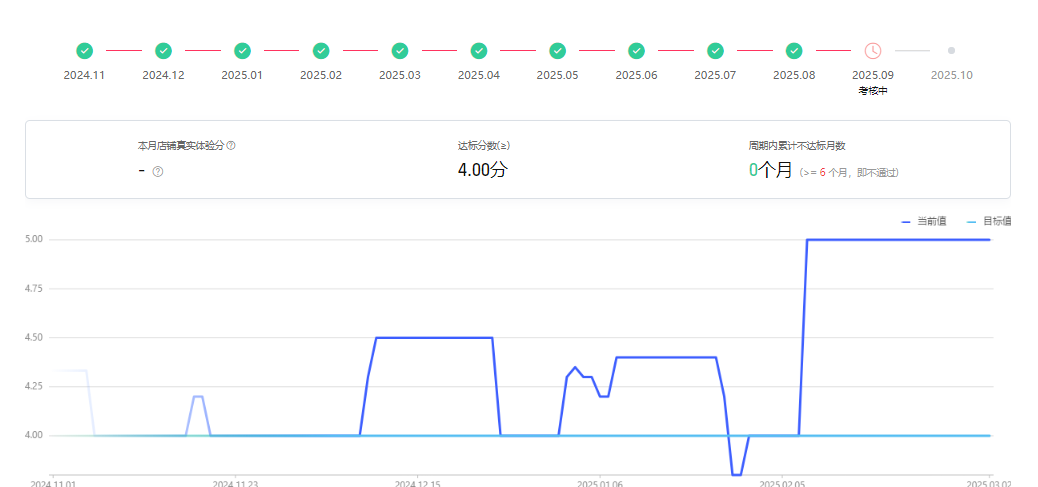
Task: Click the 2025.07 month label
Action: (715, 75)
